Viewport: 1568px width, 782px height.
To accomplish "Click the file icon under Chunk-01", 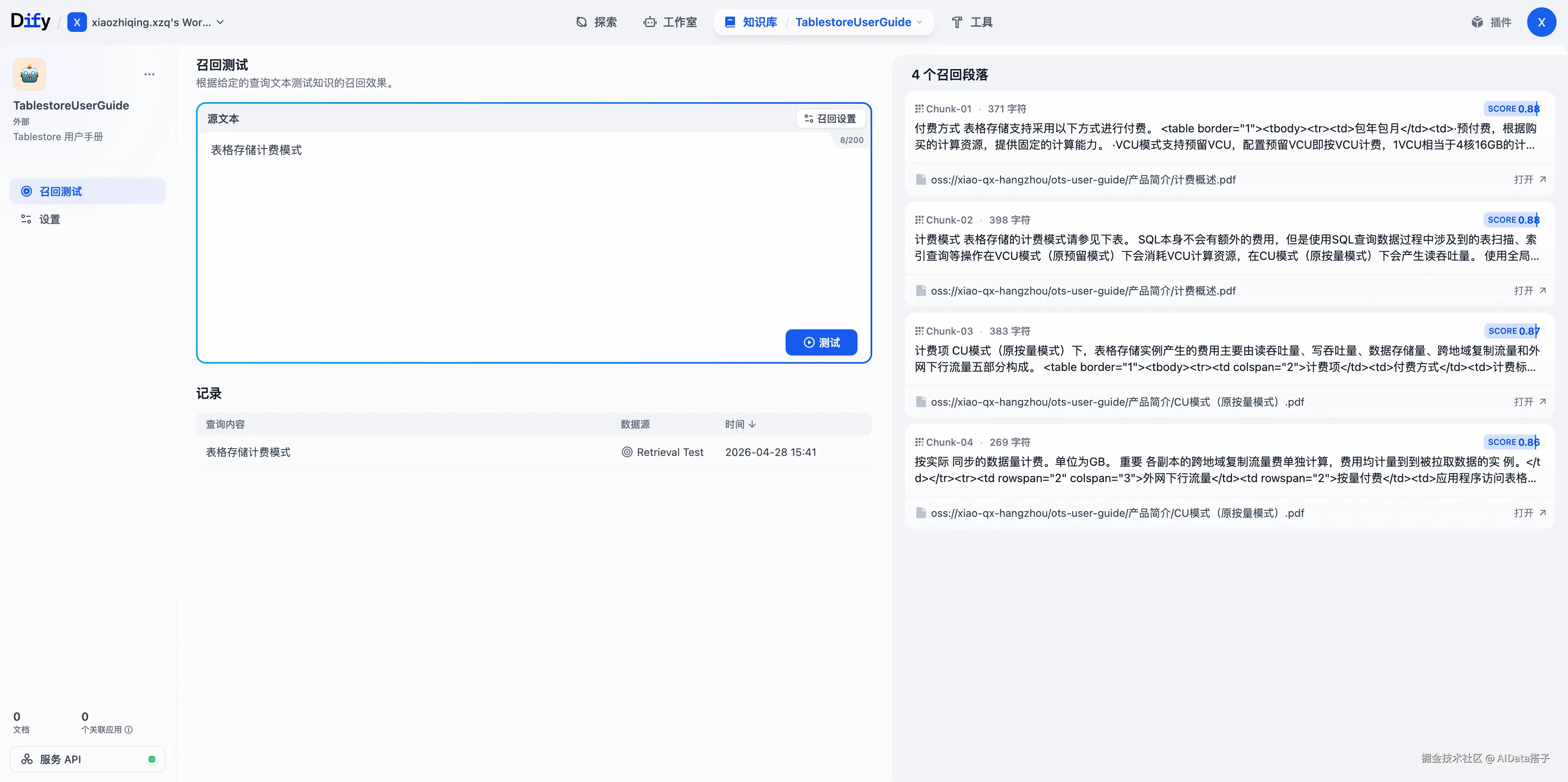I will (x=921, y=180).
